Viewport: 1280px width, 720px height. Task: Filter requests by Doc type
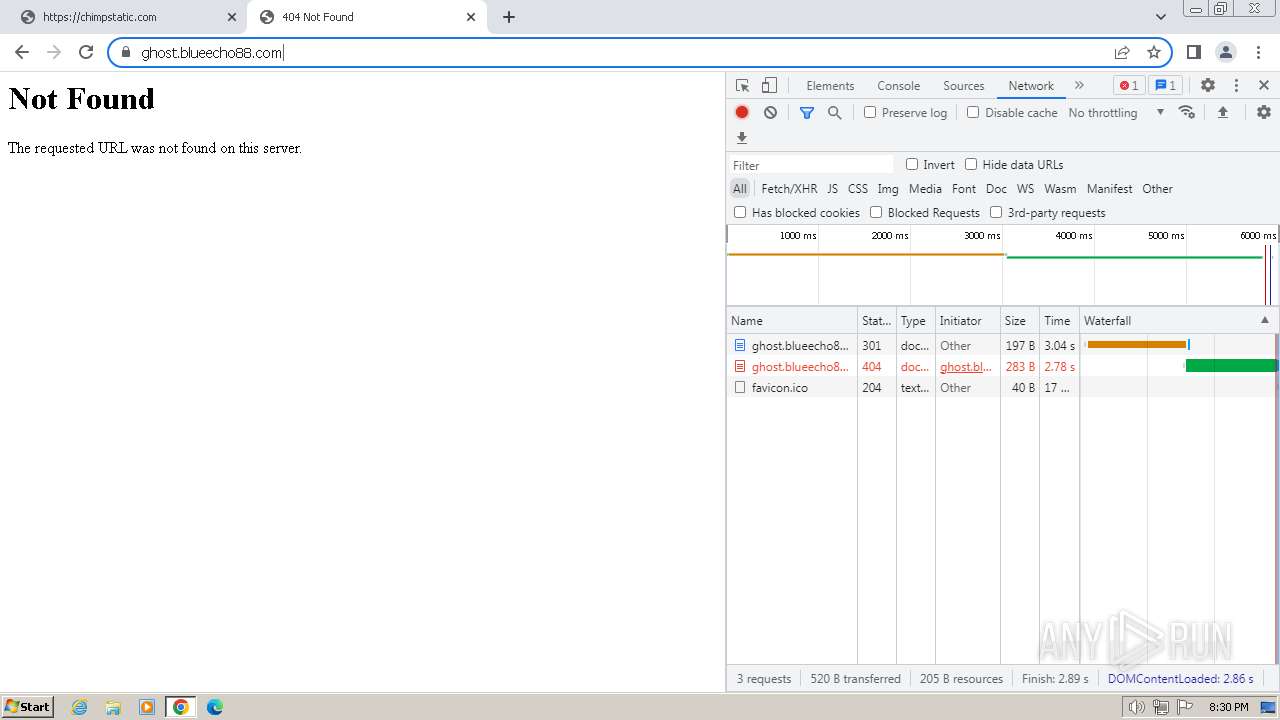(996, 189)
